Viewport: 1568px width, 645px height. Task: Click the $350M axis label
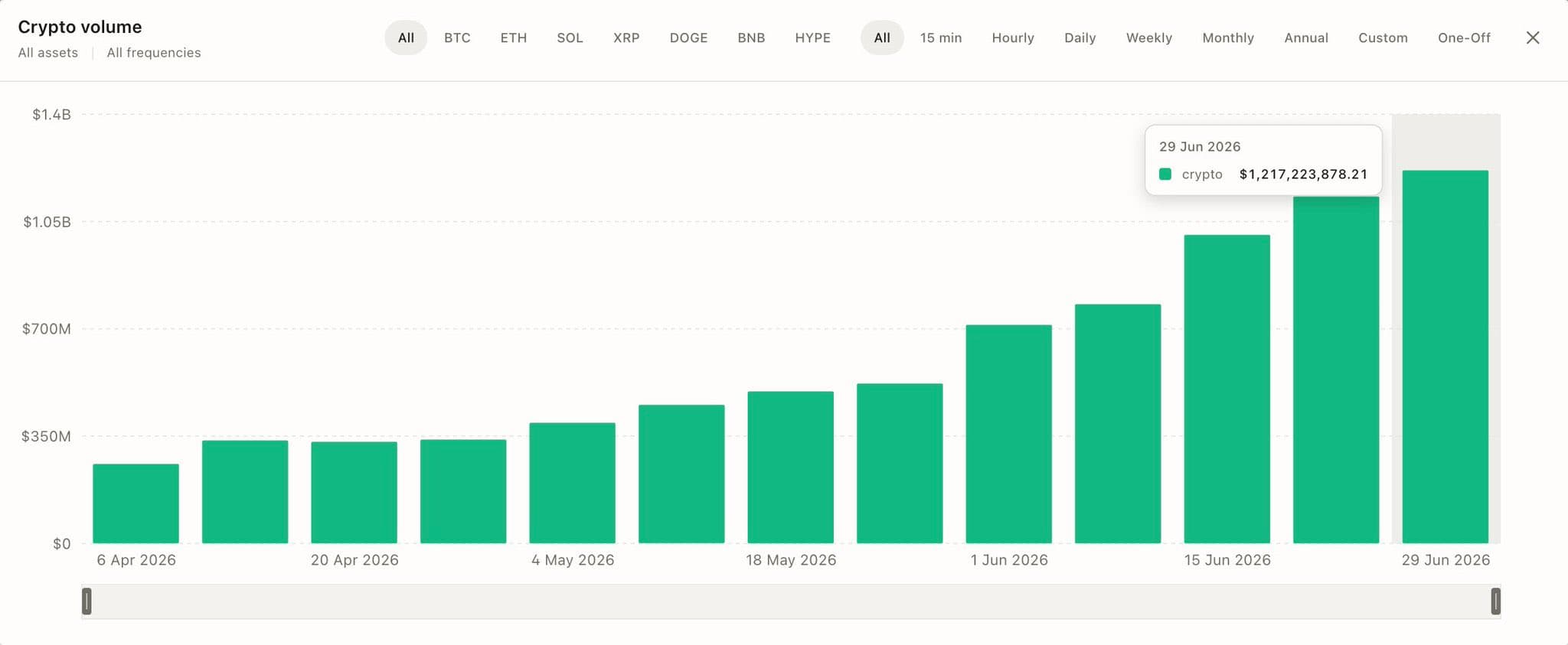click(46, 436)
